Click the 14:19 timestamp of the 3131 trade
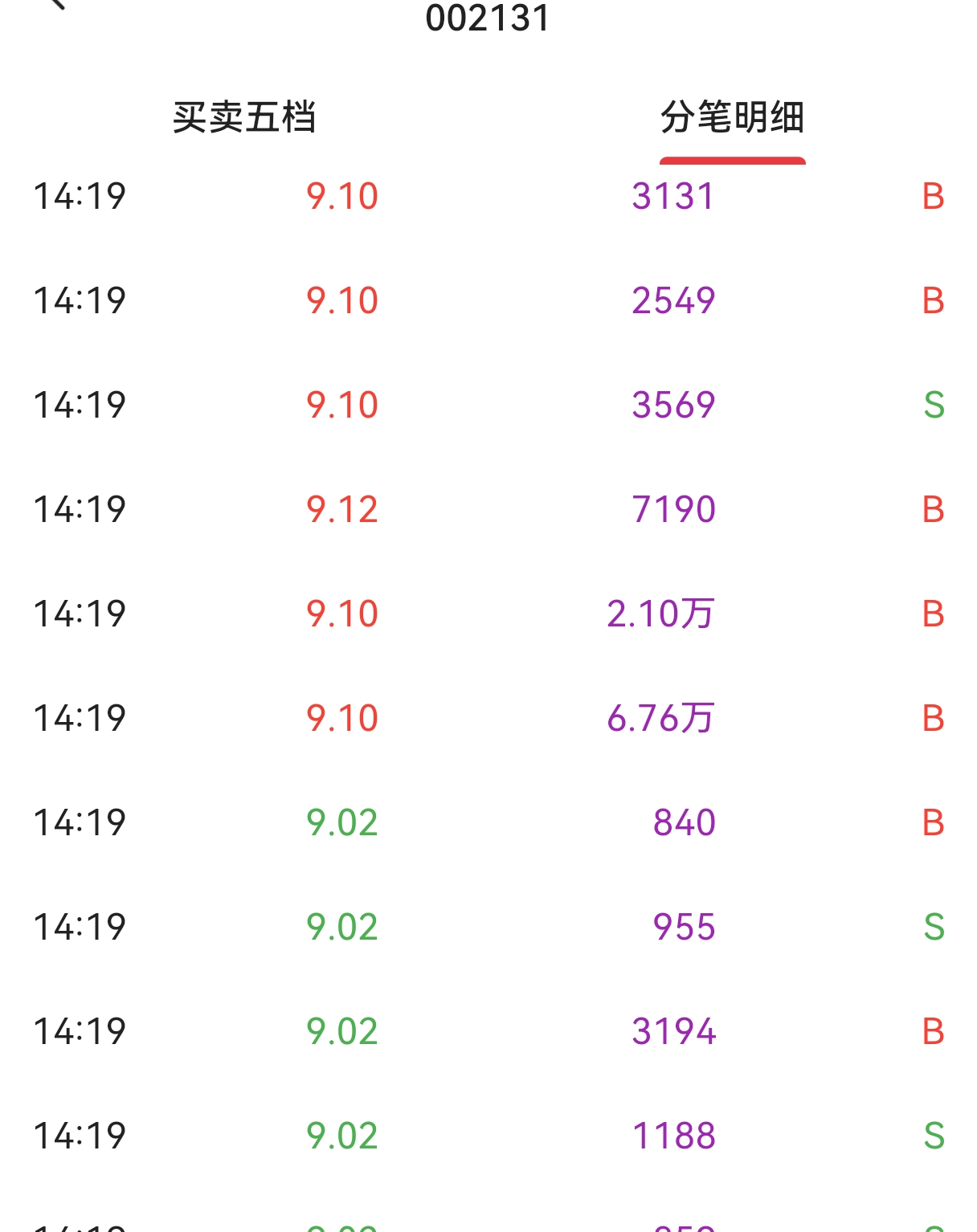Viewport: 977px width, 1232px height. pyautogui.click(x=80, y=197)
